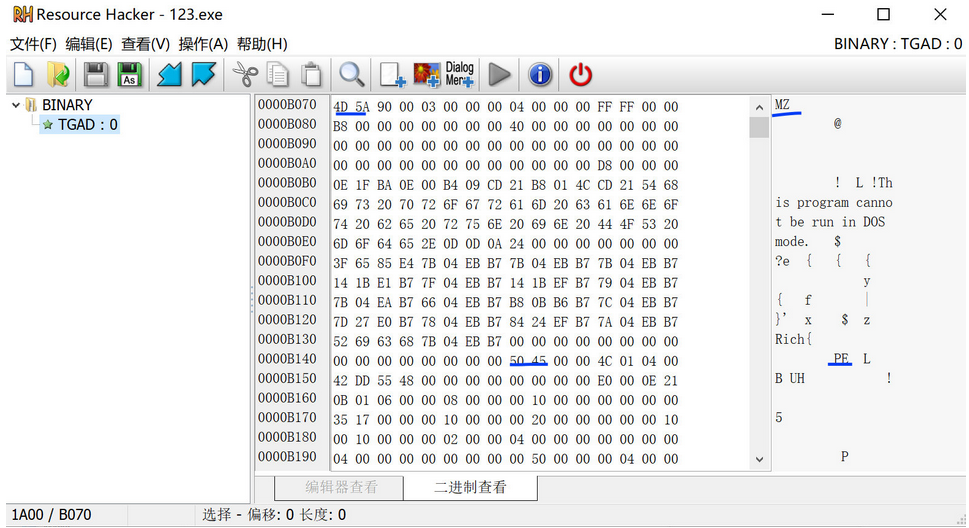Click offset address 0000B100
969x528 pixels.
(x=287, y=281)
